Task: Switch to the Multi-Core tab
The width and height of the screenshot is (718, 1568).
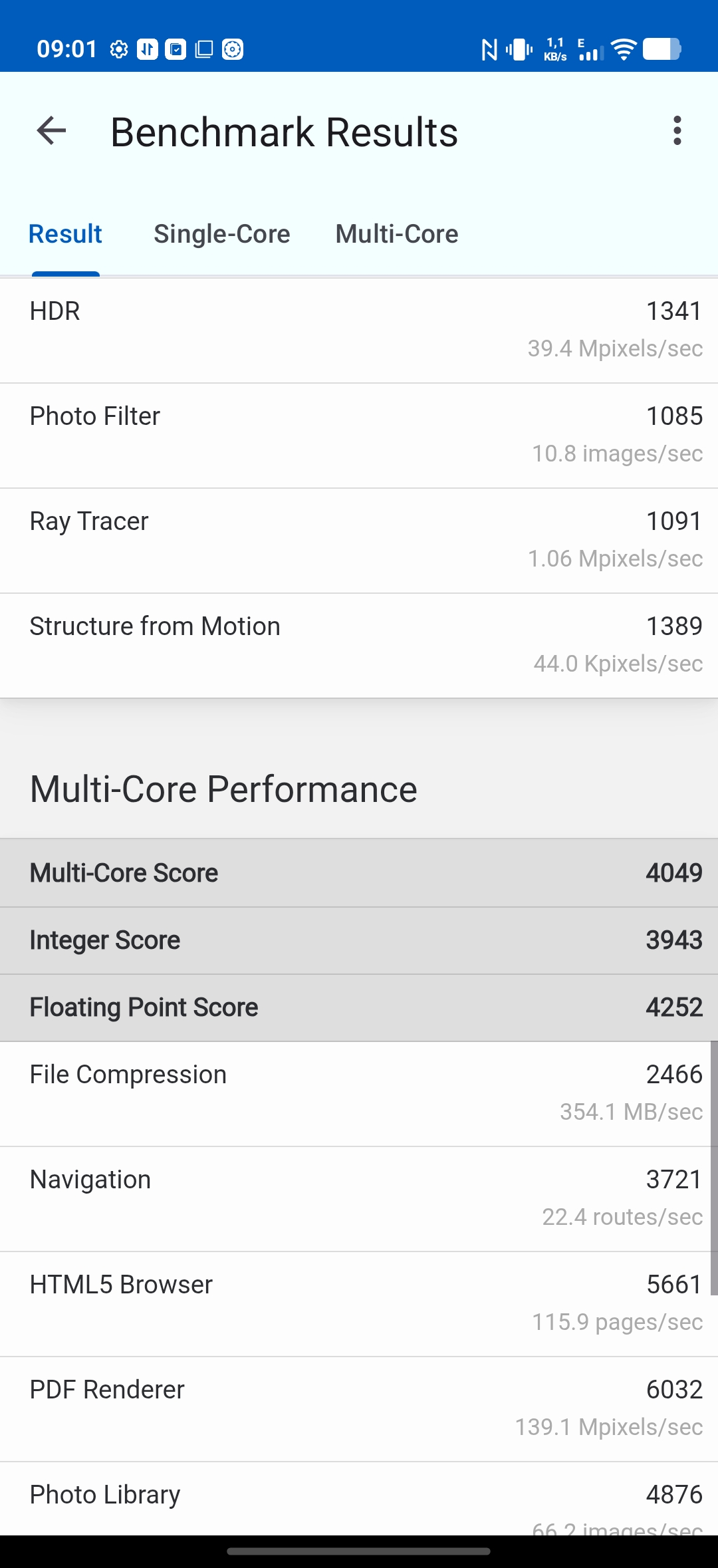Action: 397,234
